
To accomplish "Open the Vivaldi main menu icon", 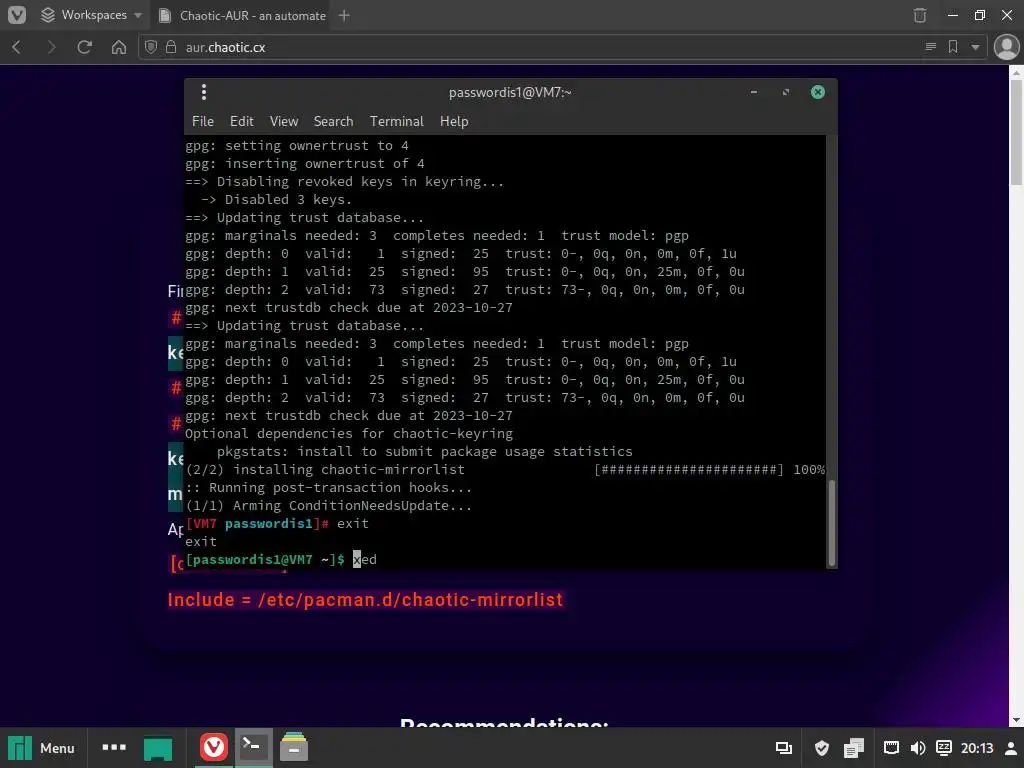I will click(16, 14).
